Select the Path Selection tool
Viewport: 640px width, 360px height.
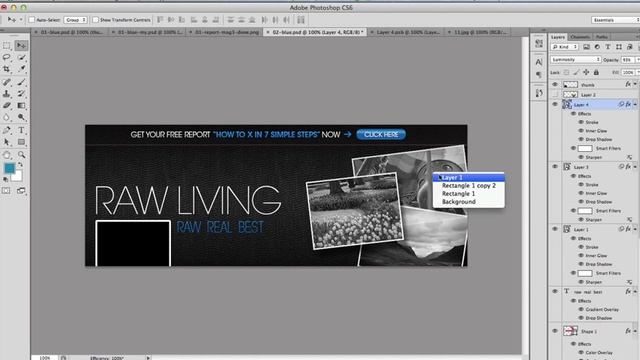point(7,142)
